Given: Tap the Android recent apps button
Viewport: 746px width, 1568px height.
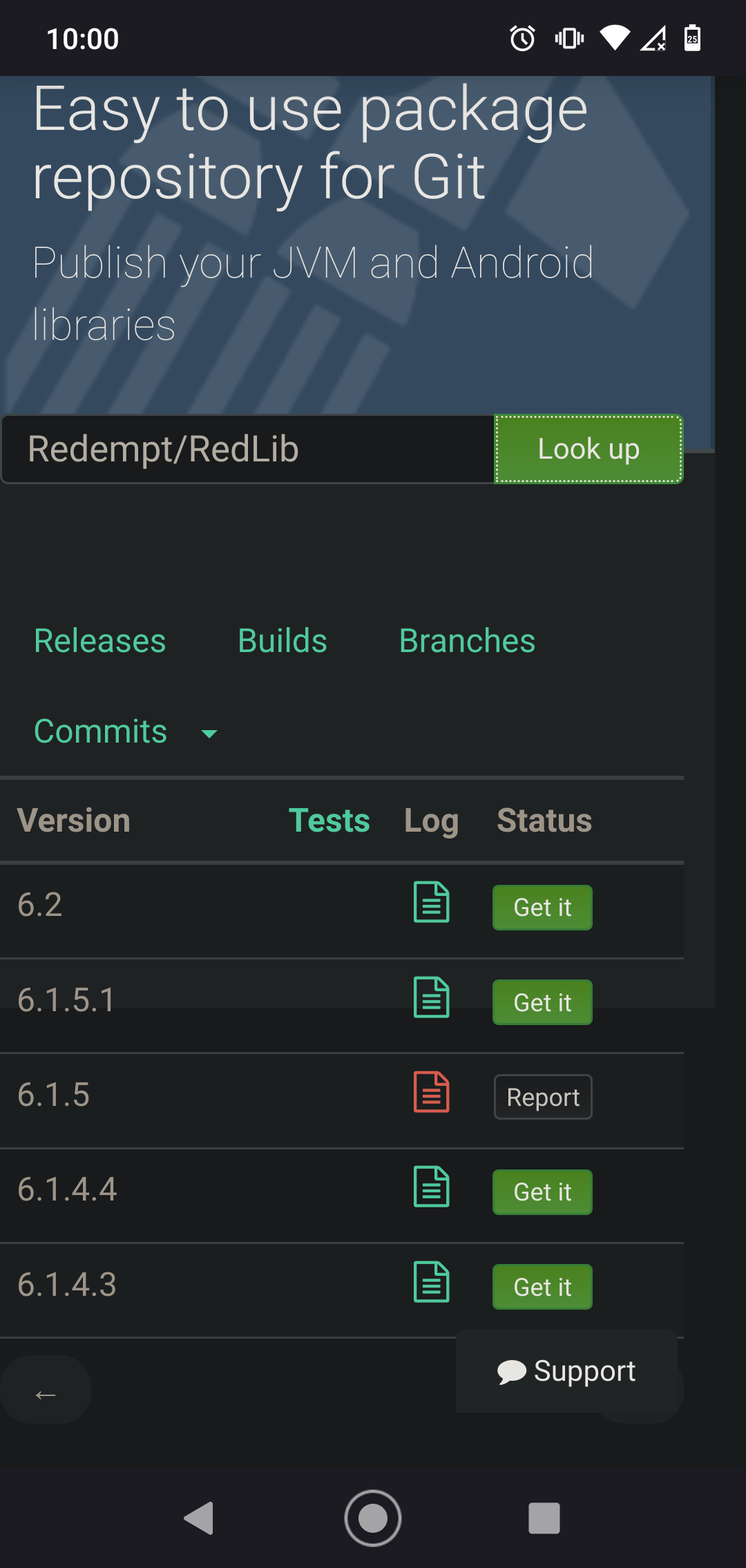Looking at the screenshot, I should (x=544, y=1518).
